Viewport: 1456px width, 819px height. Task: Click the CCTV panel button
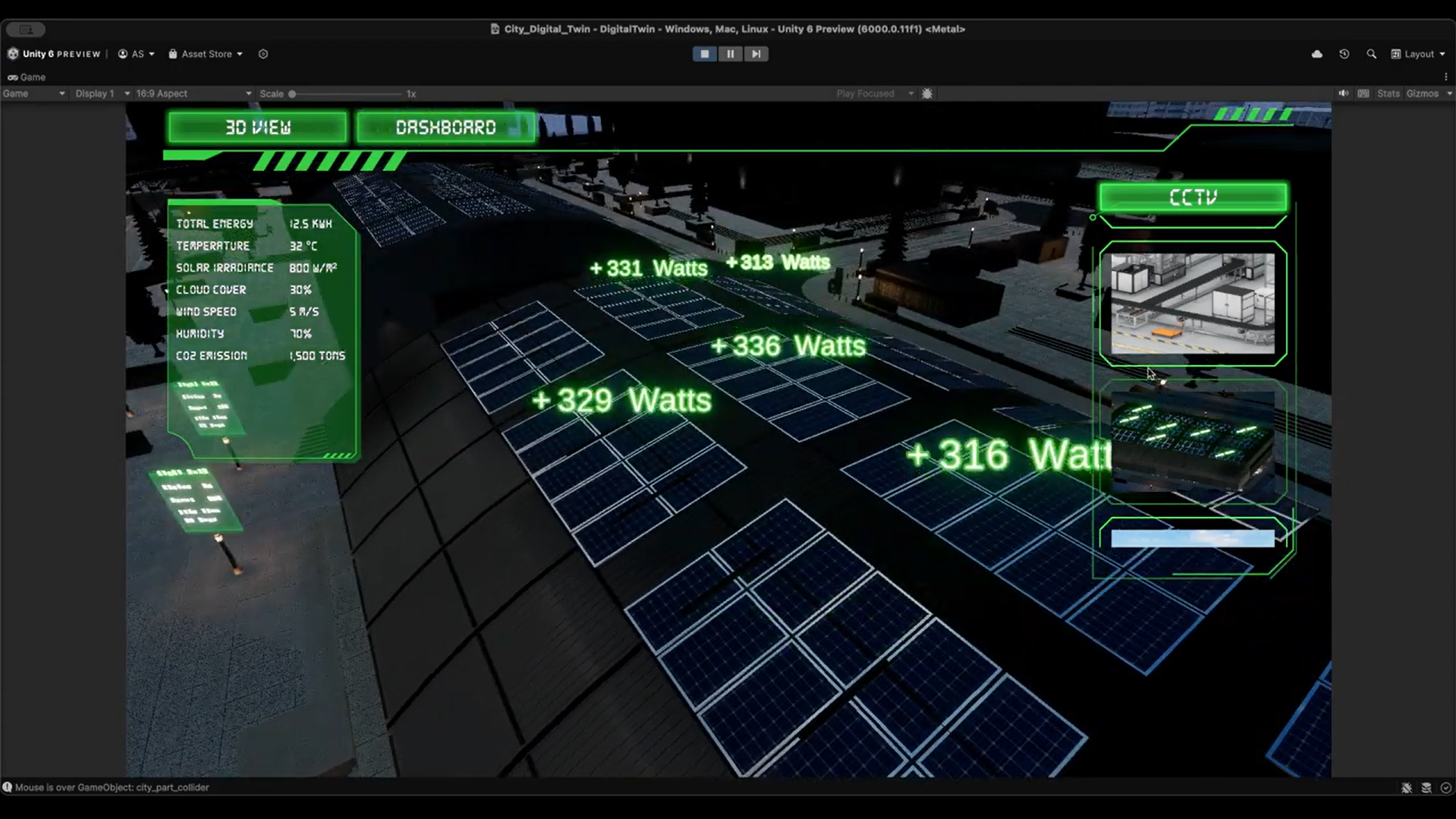(x=1193, y=198)
